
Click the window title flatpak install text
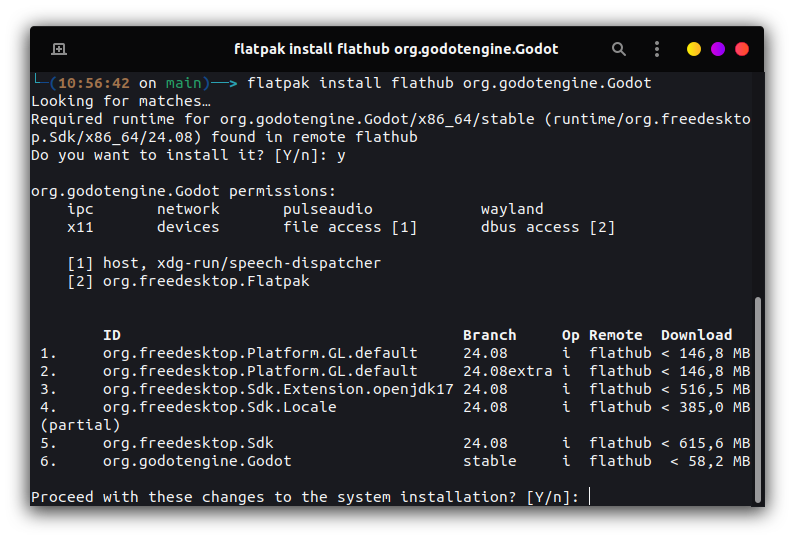point(396,49)
